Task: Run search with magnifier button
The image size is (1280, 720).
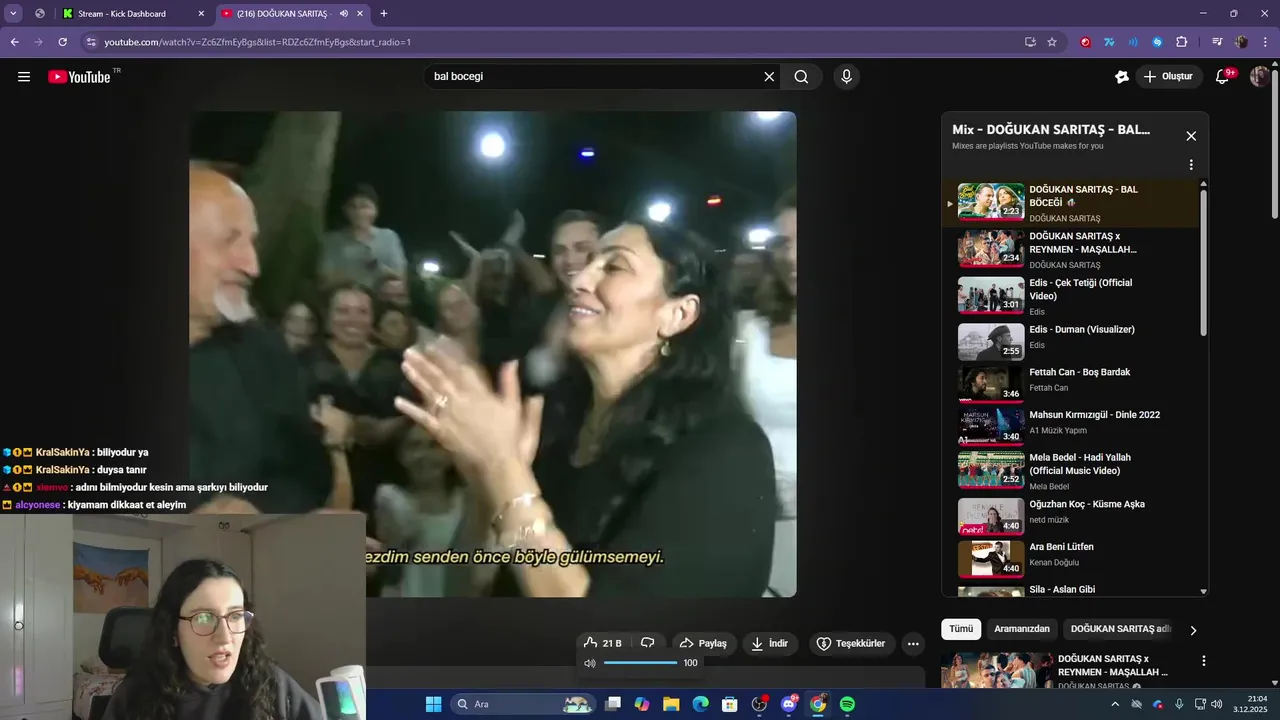Action: 801,77
